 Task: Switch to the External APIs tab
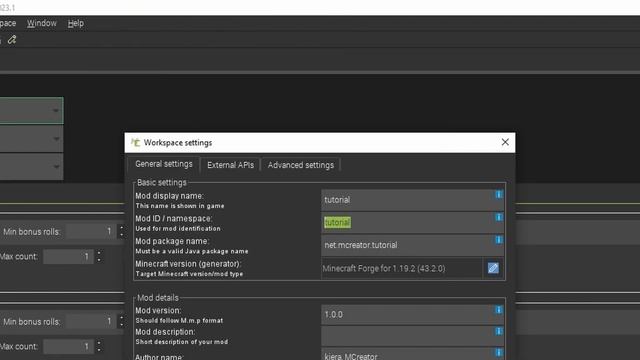pos(230,165)
